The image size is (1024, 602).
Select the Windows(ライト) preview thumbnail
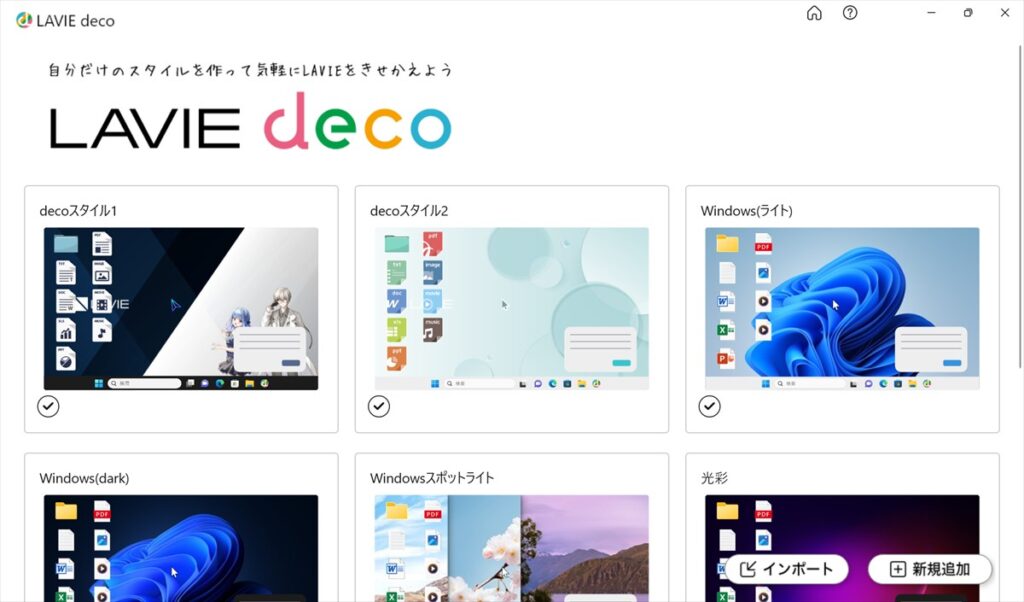click(x=842, y=309)
